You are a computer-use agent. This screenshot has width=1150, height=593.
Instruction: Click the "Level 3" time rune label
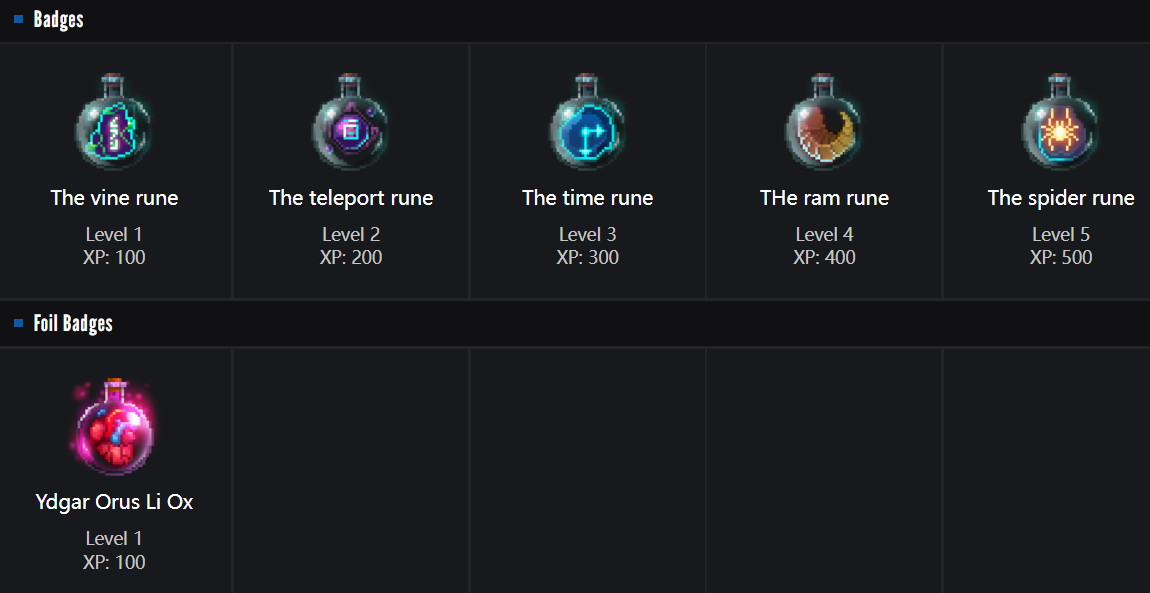point(587,235)
